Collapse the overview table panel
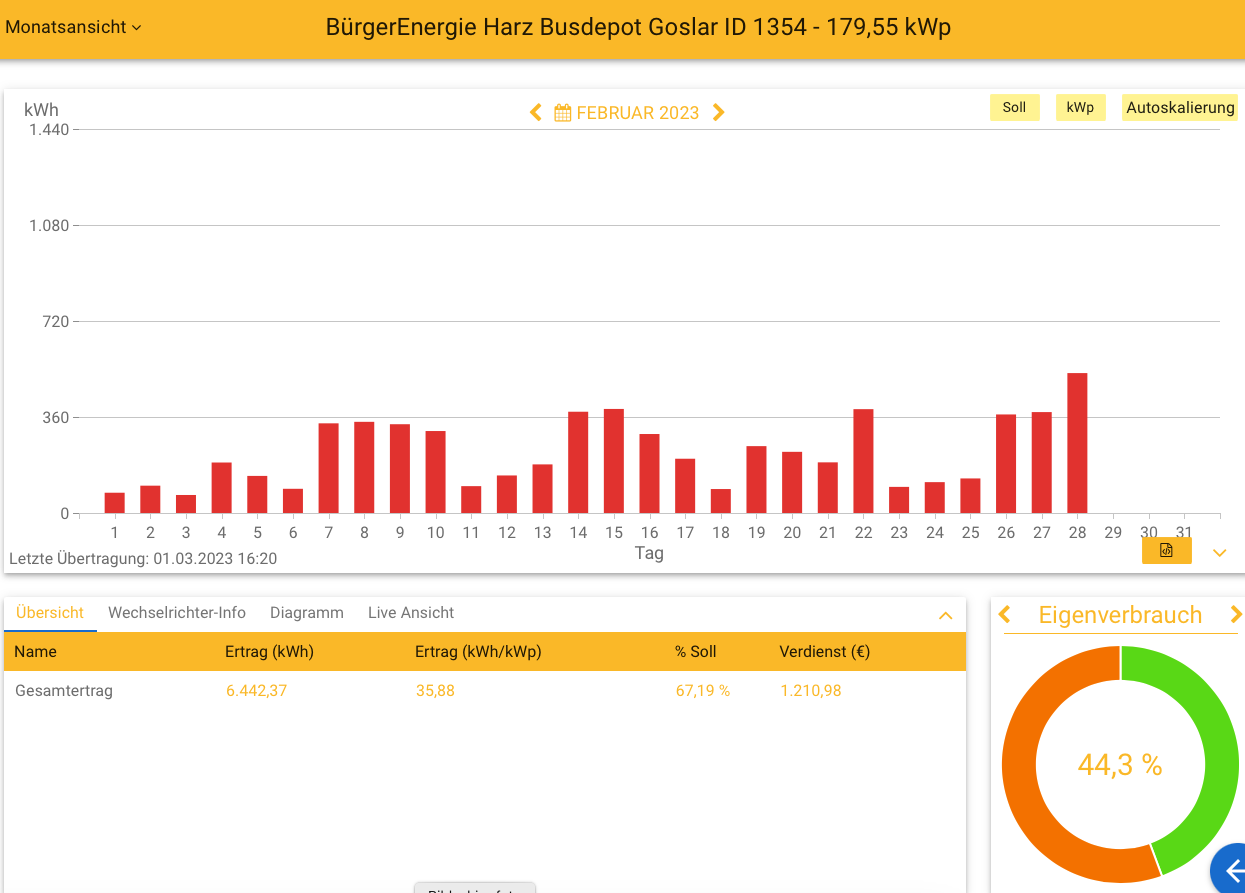Viewport: 1245px width, 893px height. (945, 616)
